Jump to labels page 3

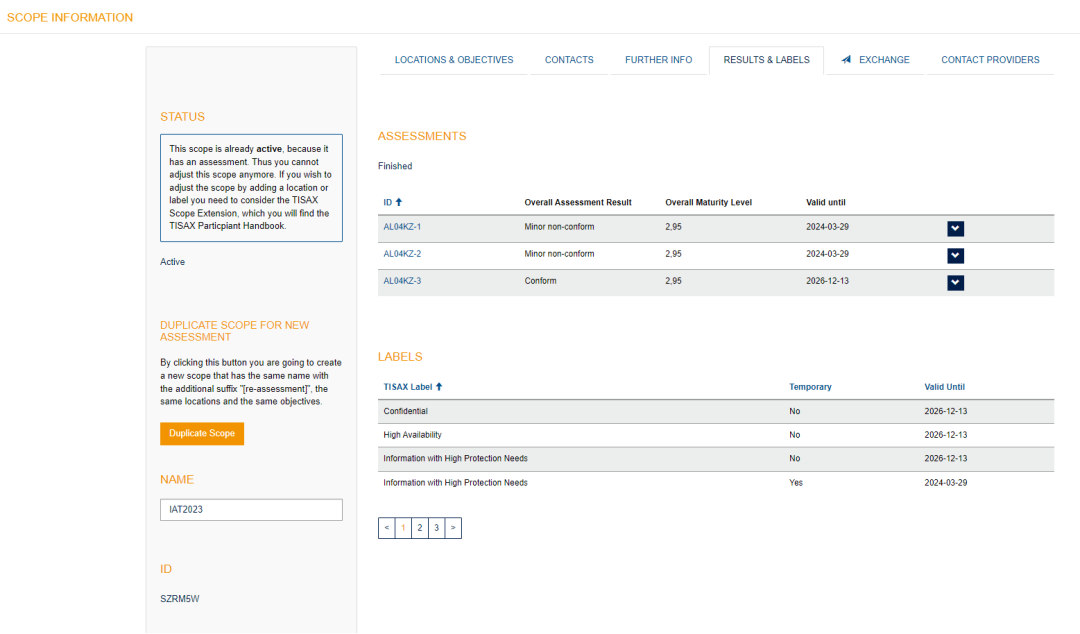[x=437, y=527]
